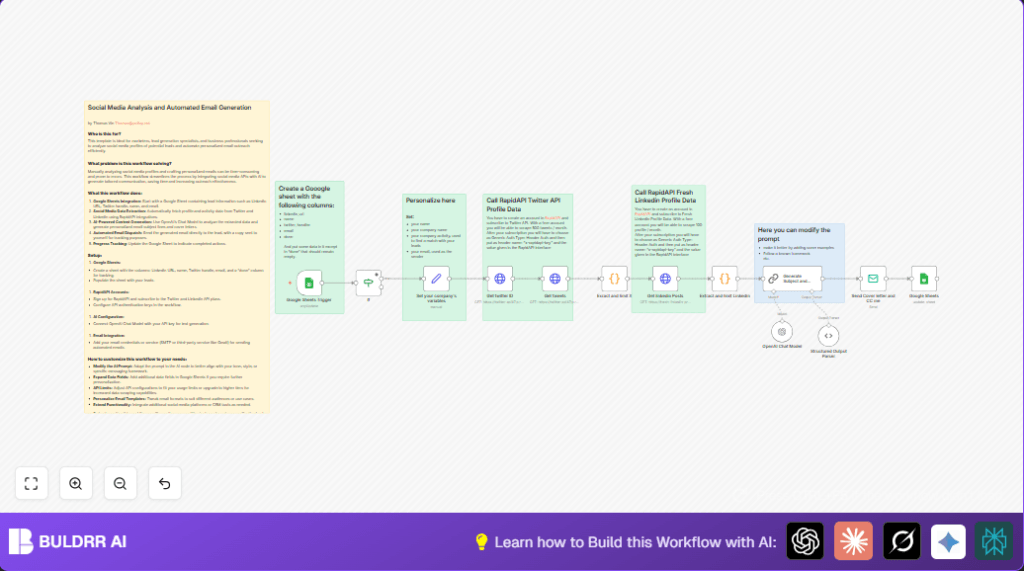Viewport: 1024px width, 571px height.
Task: Open the Claude starburst icon
Action: 854,541
